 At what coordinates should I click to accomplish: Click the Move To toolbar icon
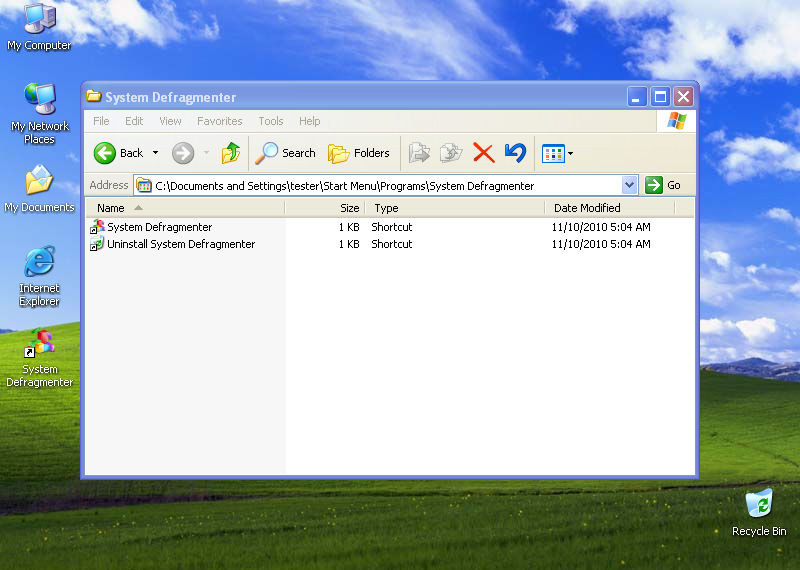[x=419, y=153]
